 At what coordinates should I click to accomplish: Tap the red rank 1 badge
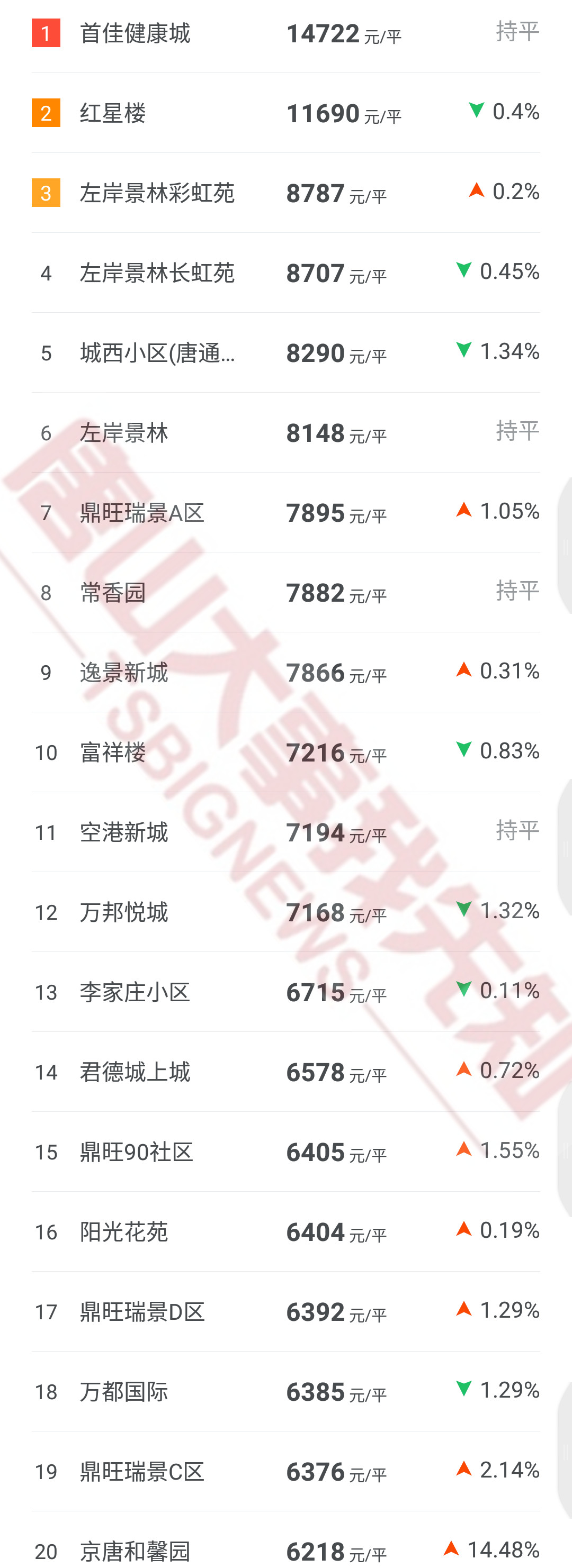point(46,33)
